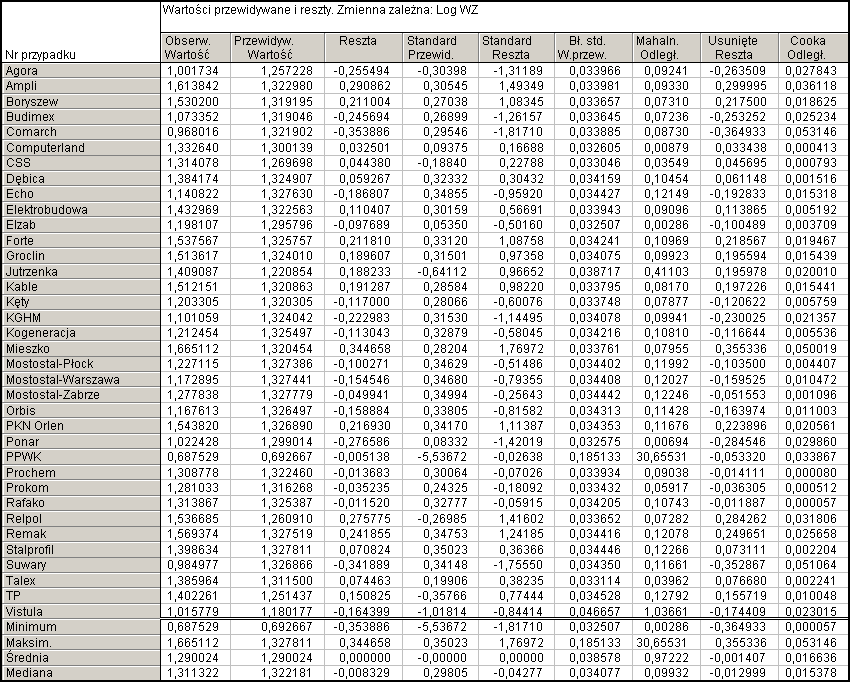Click the Mostostal-Warszawa row label

pos(81,379)
